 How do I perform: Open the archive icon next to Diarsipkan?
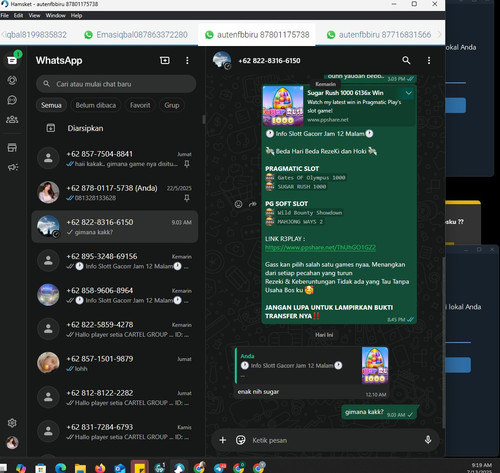[51, 128]
